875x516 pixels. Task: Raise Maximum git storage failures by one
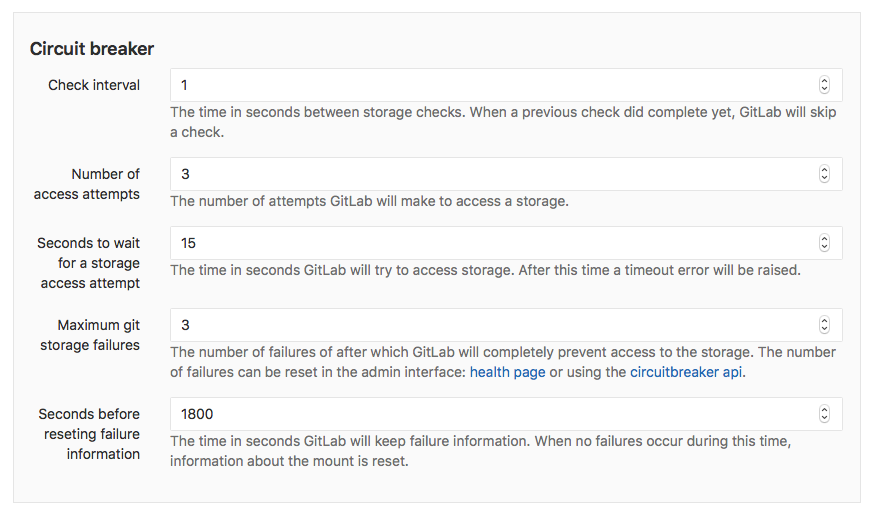coord(824,321)
